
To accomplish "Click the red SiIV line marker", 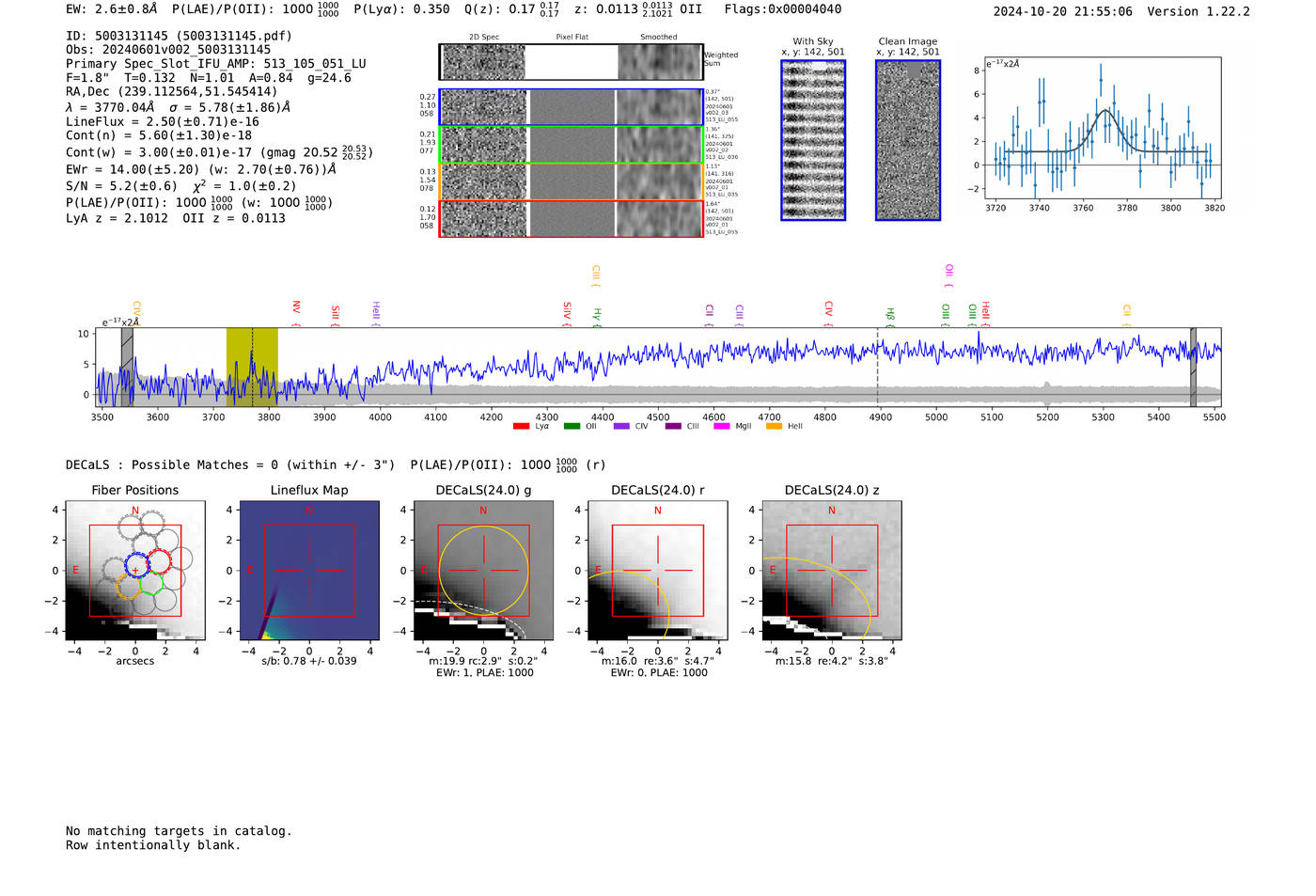I will [567, 314].
